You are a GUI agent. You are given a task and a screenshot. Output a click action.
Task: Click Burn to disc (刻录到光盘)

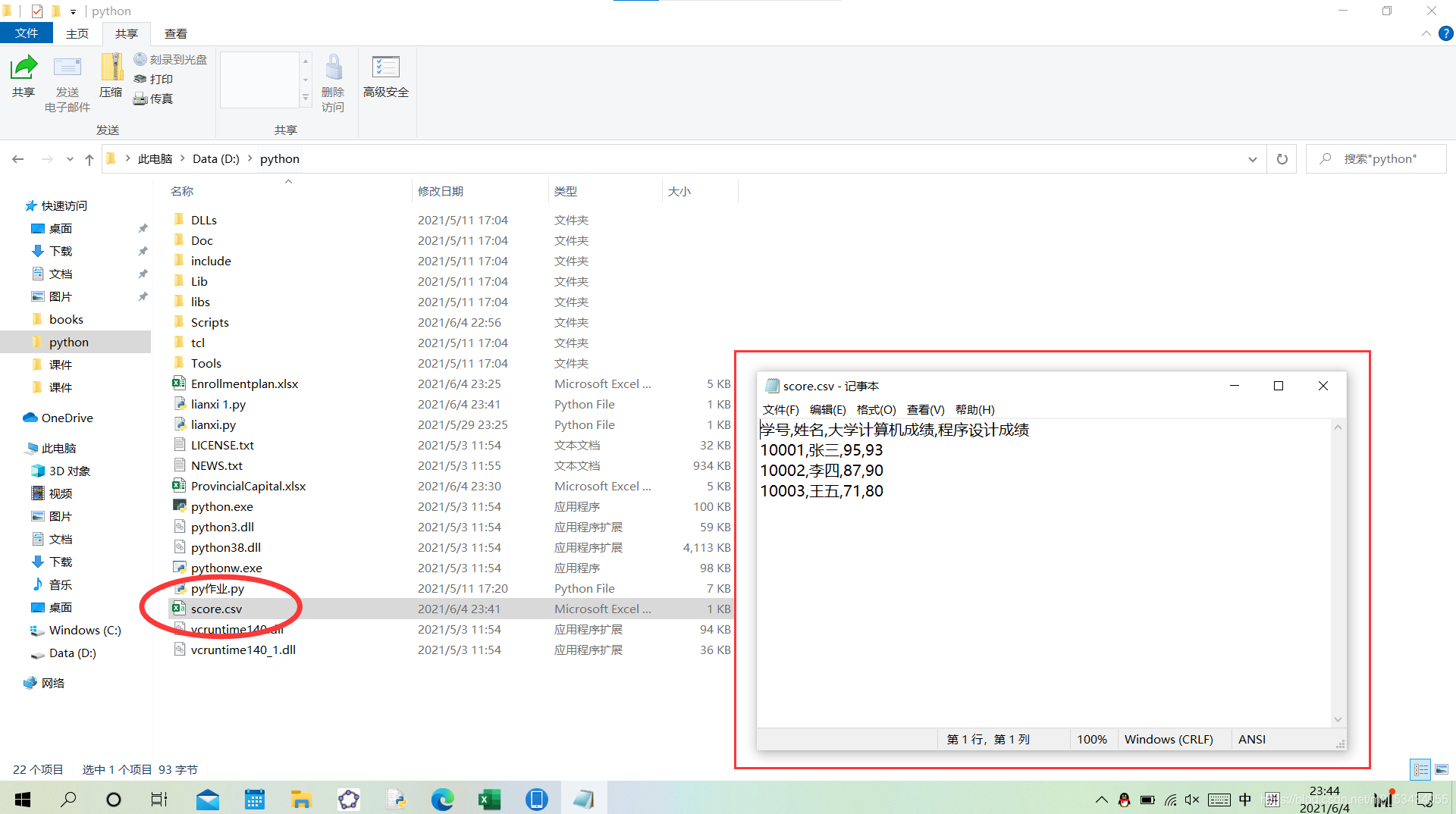pyautogui.click(x=171, y=59)
